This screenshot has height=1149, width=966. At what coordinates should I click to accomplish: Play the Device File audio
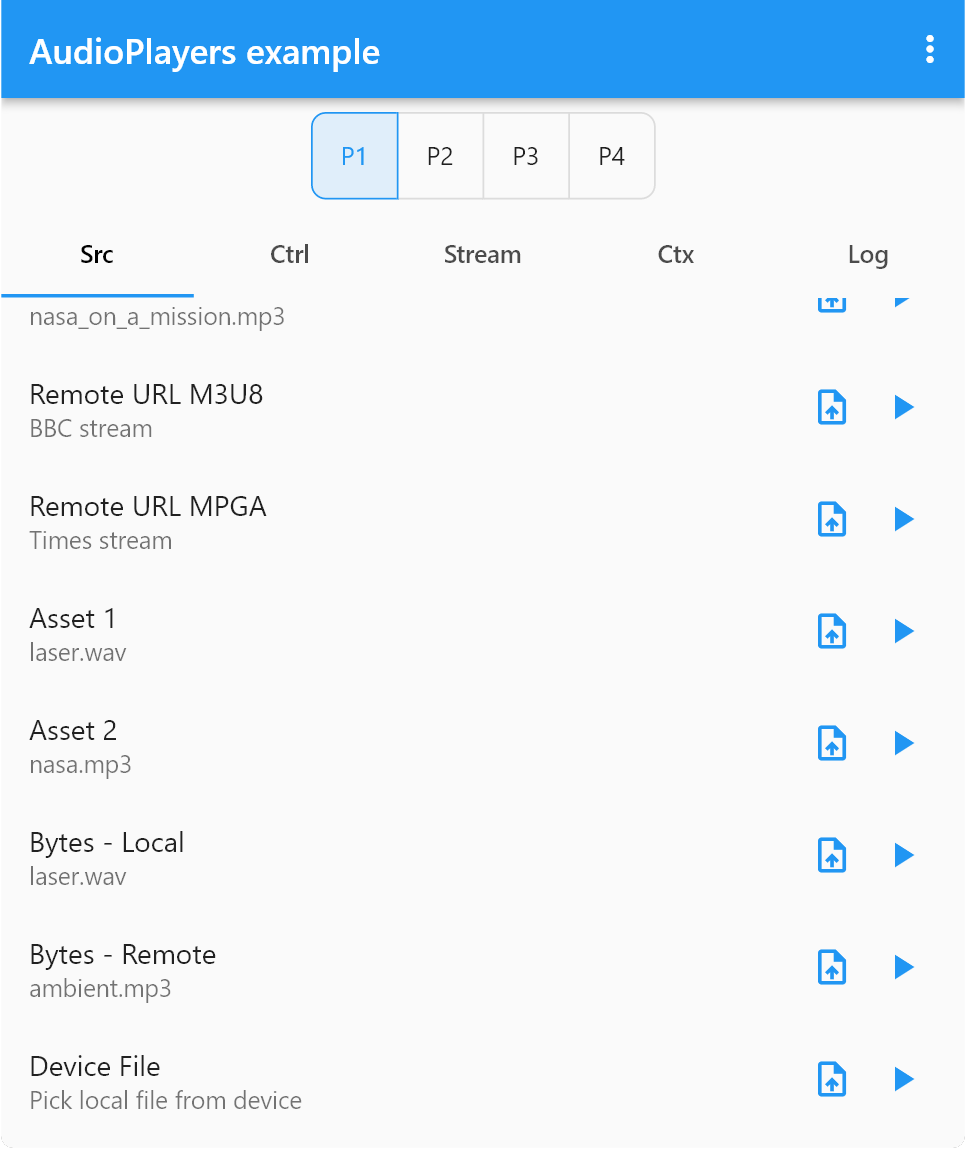tap(903, 1079)
